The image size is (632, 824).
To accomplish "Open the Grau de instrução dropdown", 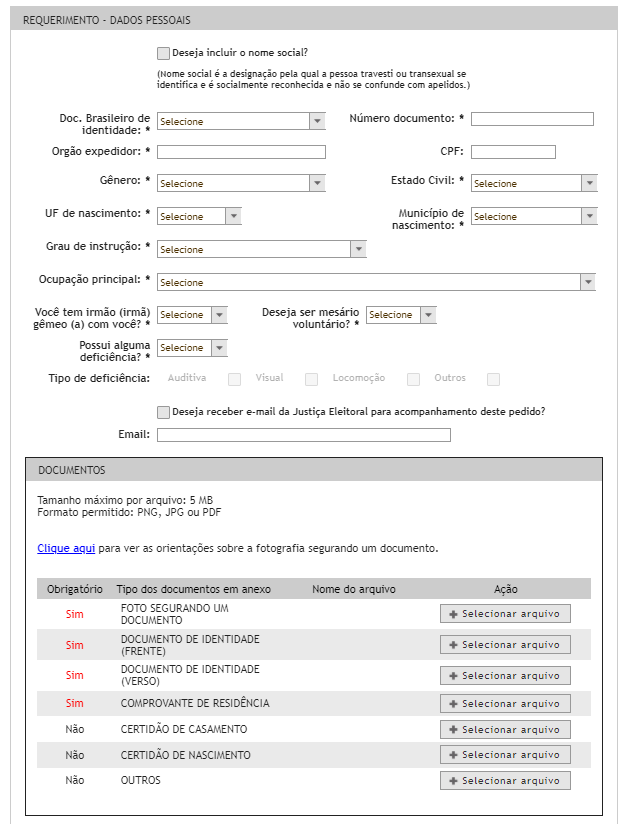I will [262, 250].
